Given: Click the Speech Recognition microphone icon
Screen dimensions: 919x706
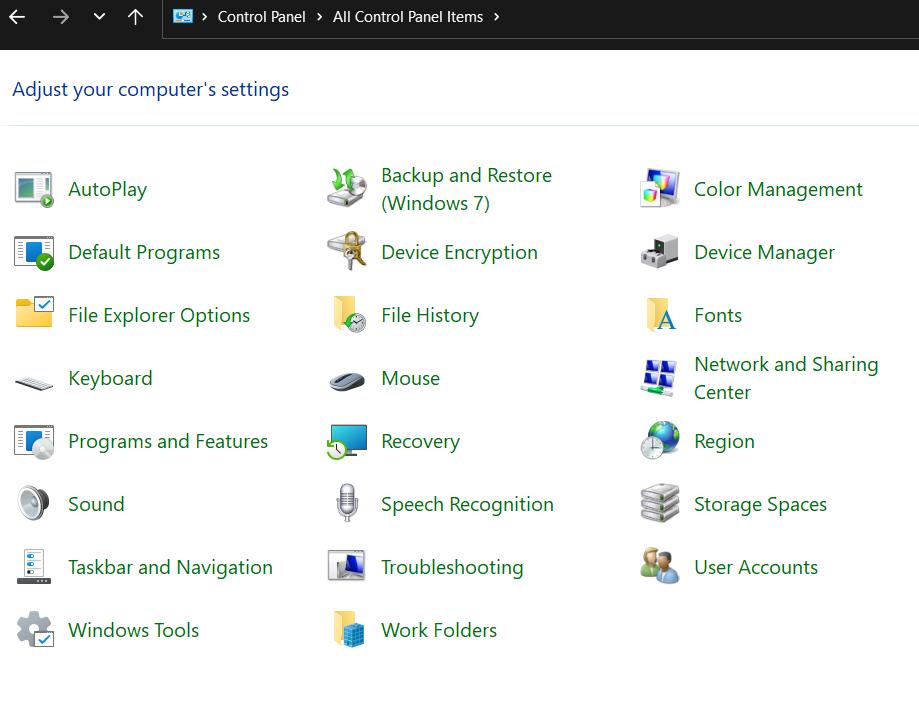Looking at the screenshot, I should tap(347, 503).
